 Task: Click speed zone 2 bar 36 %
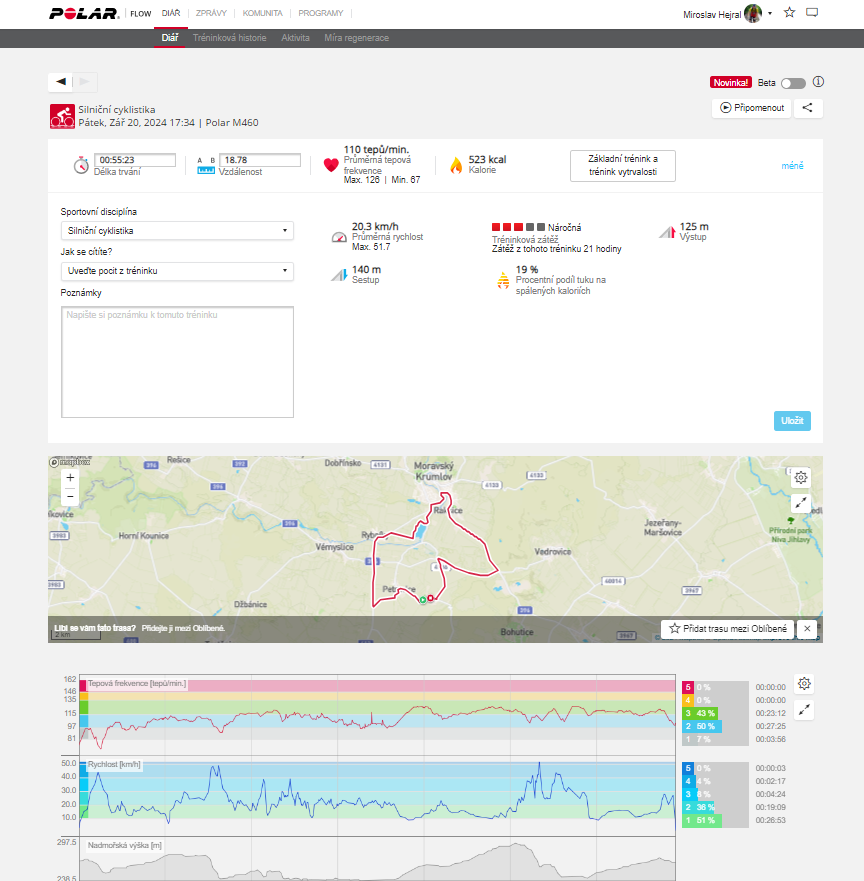[x=699, y=807]
